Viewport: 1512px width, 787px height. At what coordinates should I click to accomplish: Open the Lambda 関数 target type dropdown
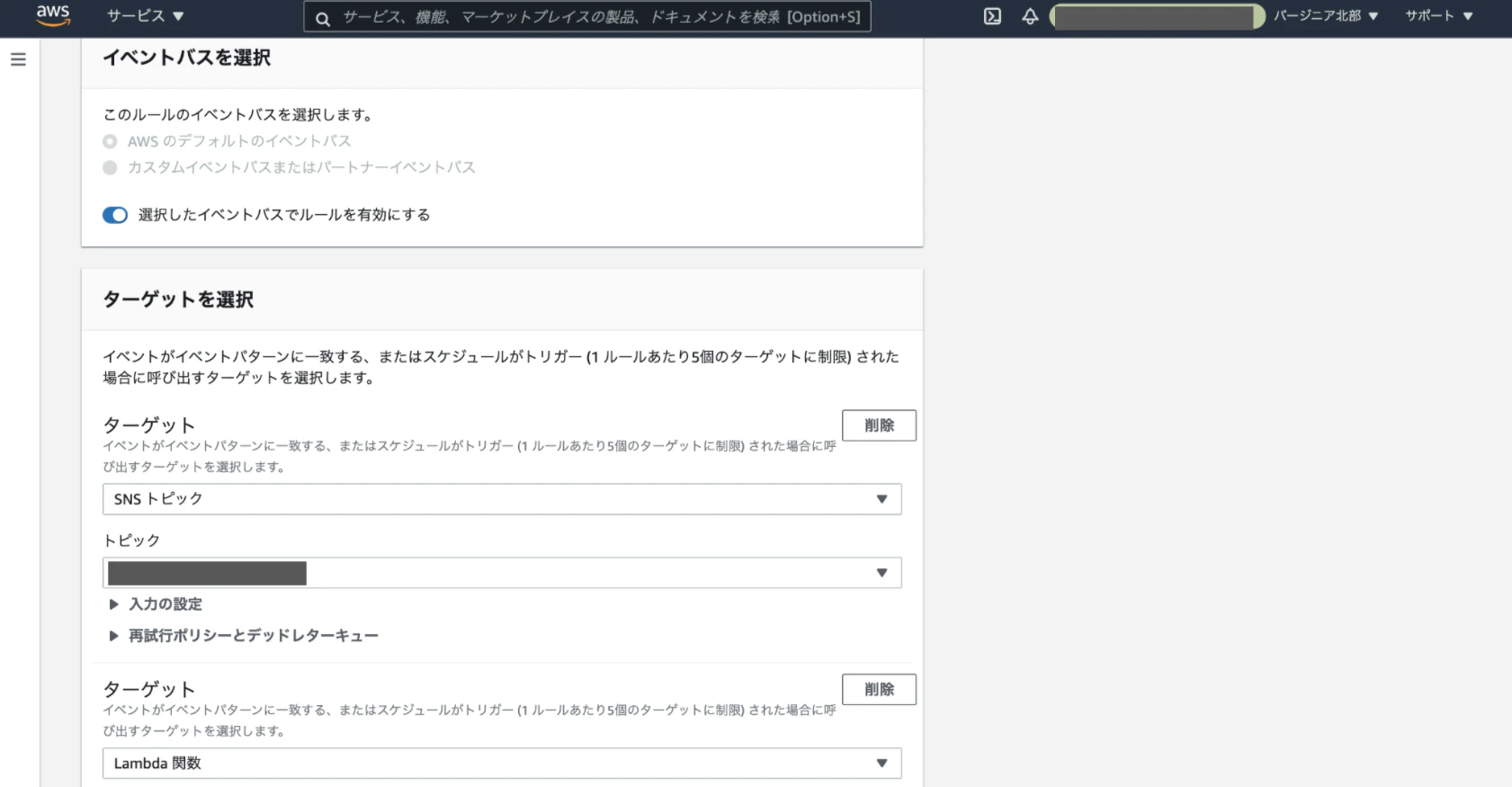tap(502, 763)
